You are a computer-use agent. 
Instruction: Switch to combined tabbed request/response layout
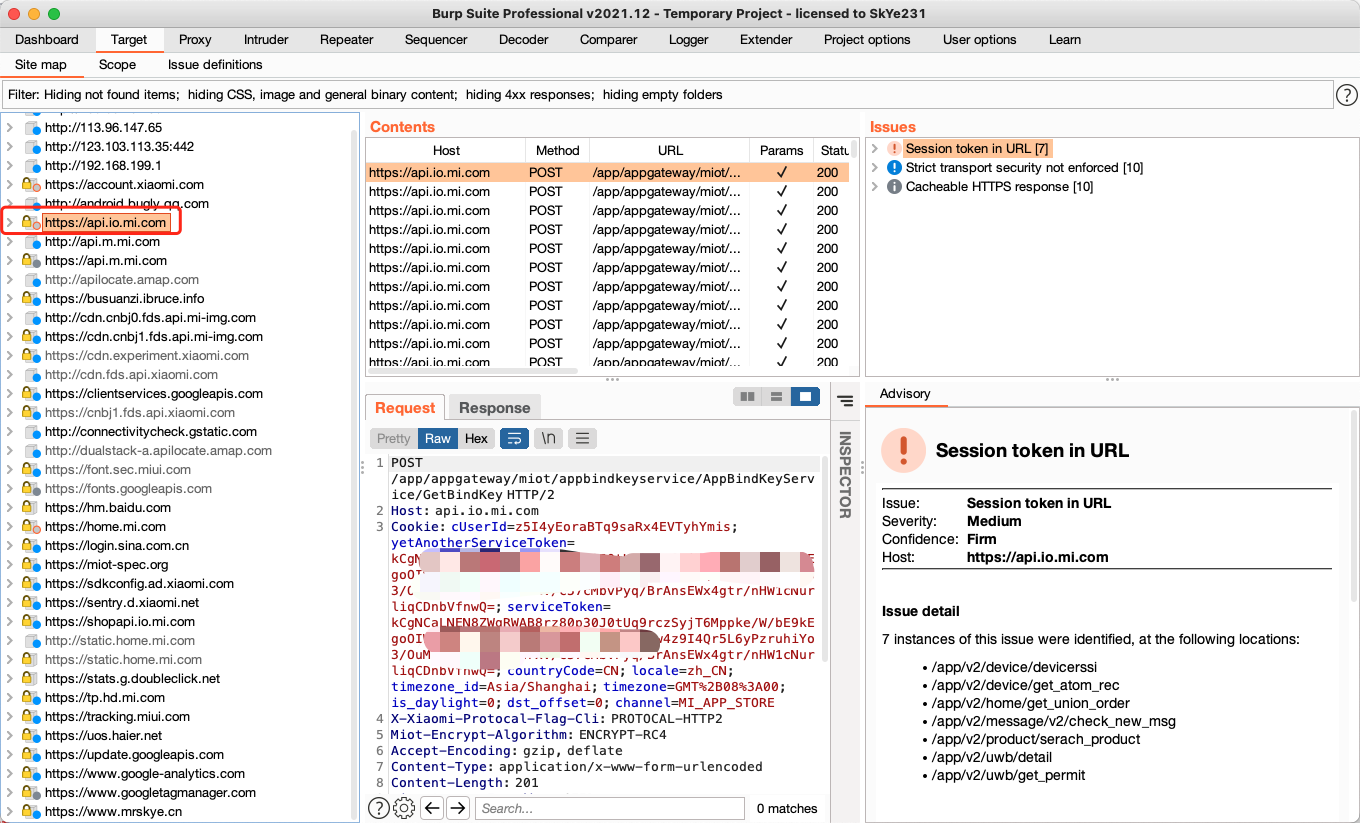805,397
